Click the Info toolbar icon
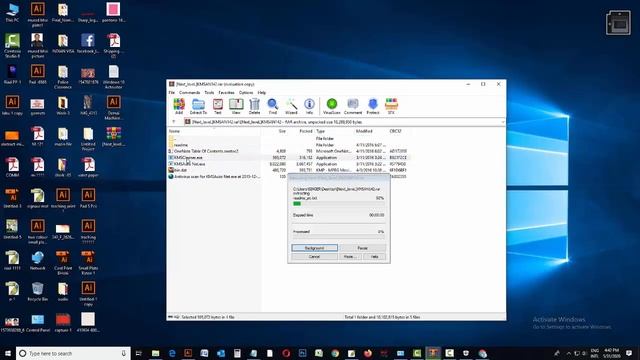 tap(309, 106)
